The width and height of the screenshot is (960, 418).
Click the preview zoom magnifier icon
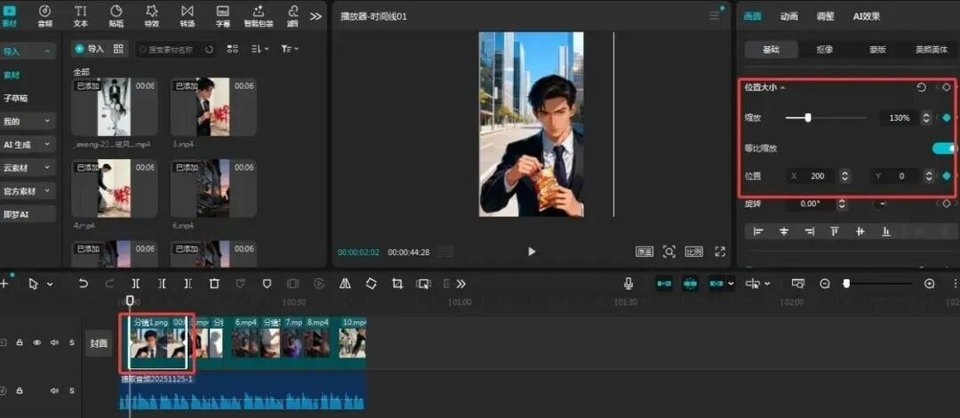click(669, 252)
